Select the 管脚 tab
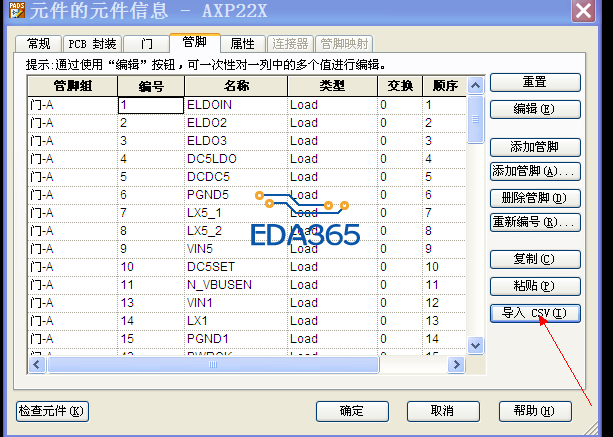This screenshot has height=437, width=613. pos(195,42)
